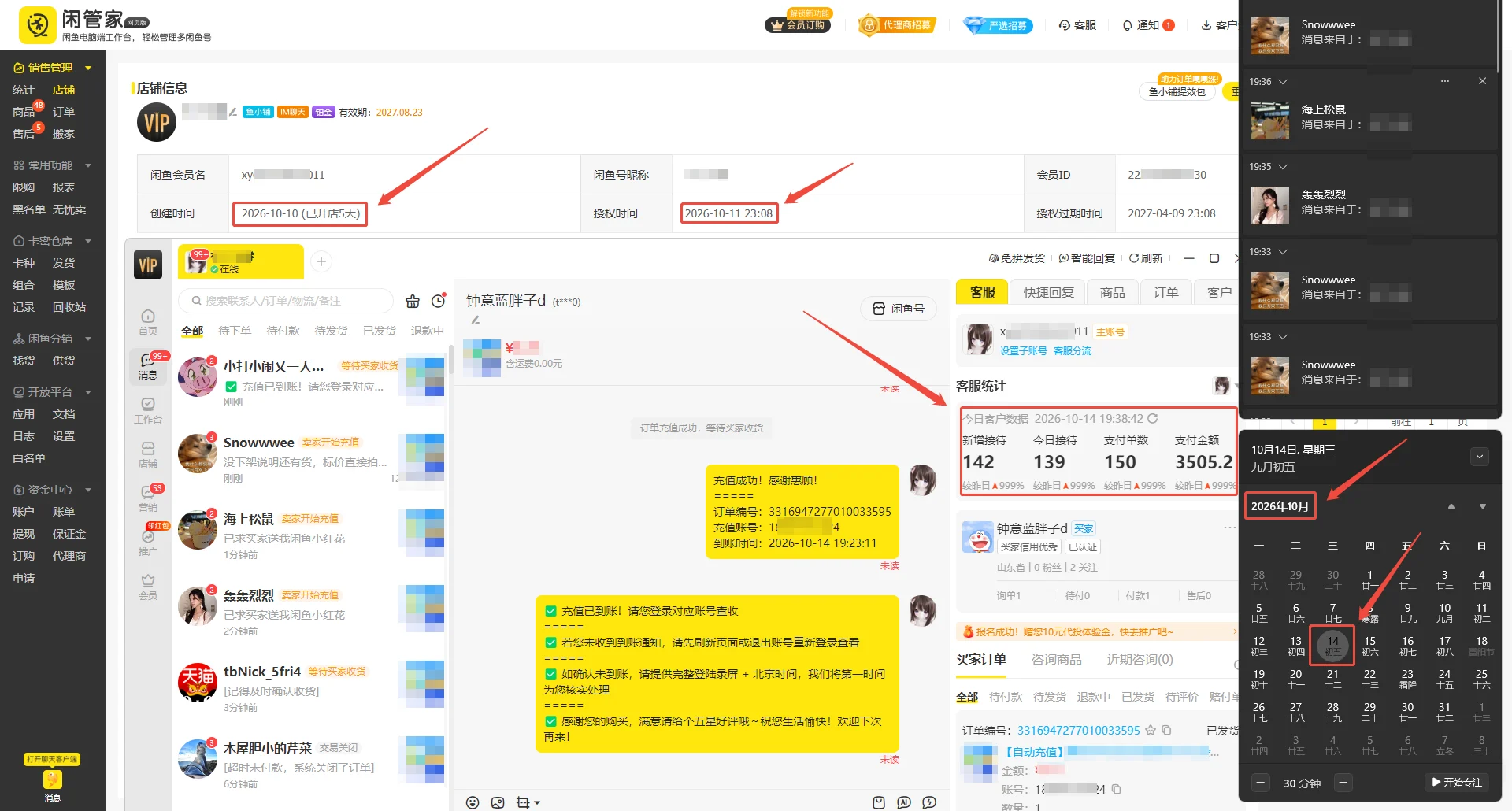Click the 闲鱼号 button in chat header
Image resolution: width=1512 pixels, height=811 pixels.
(x=899, y=309)
